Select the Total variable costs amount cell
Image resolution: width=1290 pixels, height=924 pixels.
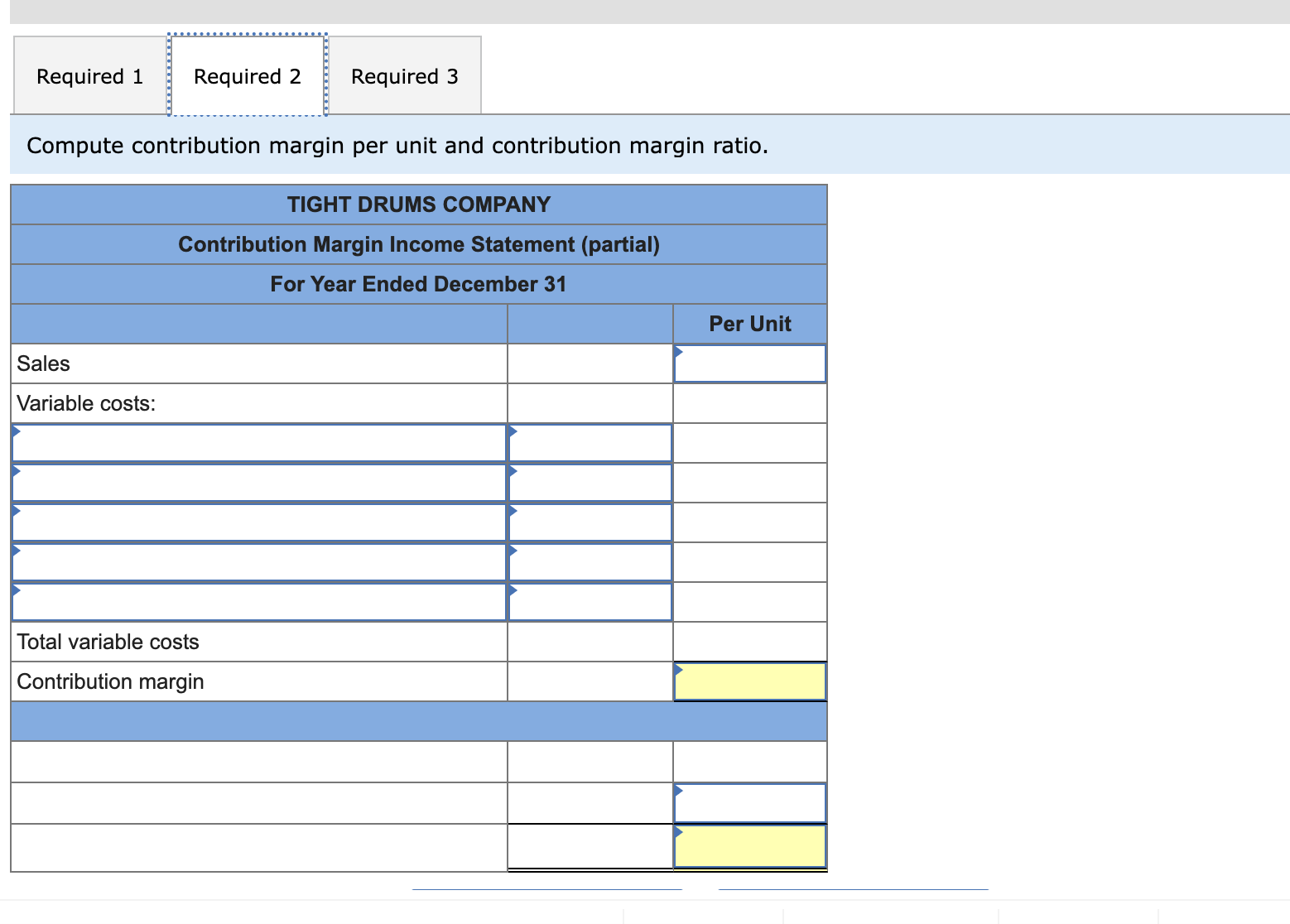(589, 641)
